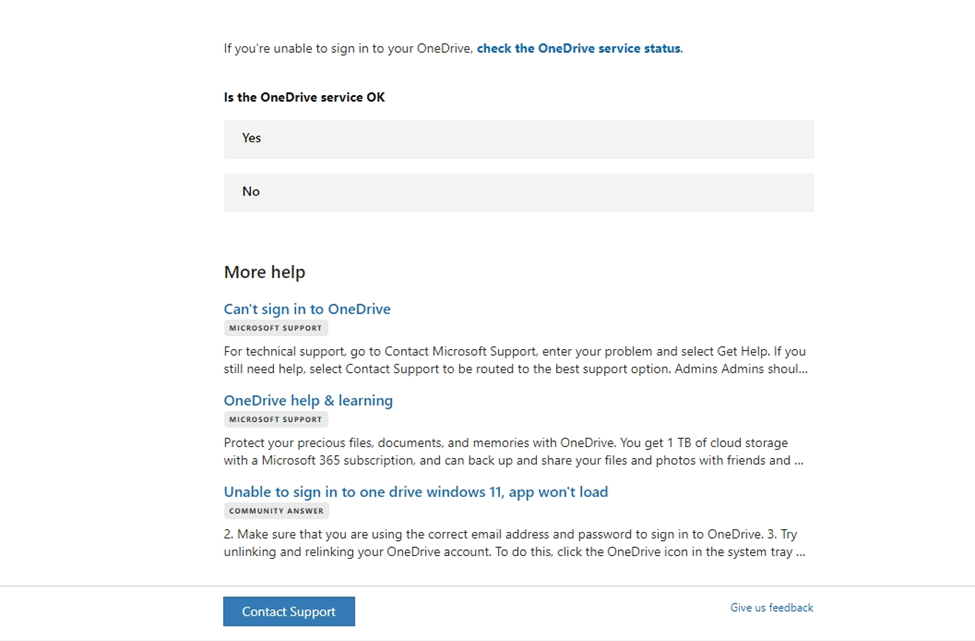975x641 pixels.
Task: Open the OneDrive service status link
Action: click(579, 48)
